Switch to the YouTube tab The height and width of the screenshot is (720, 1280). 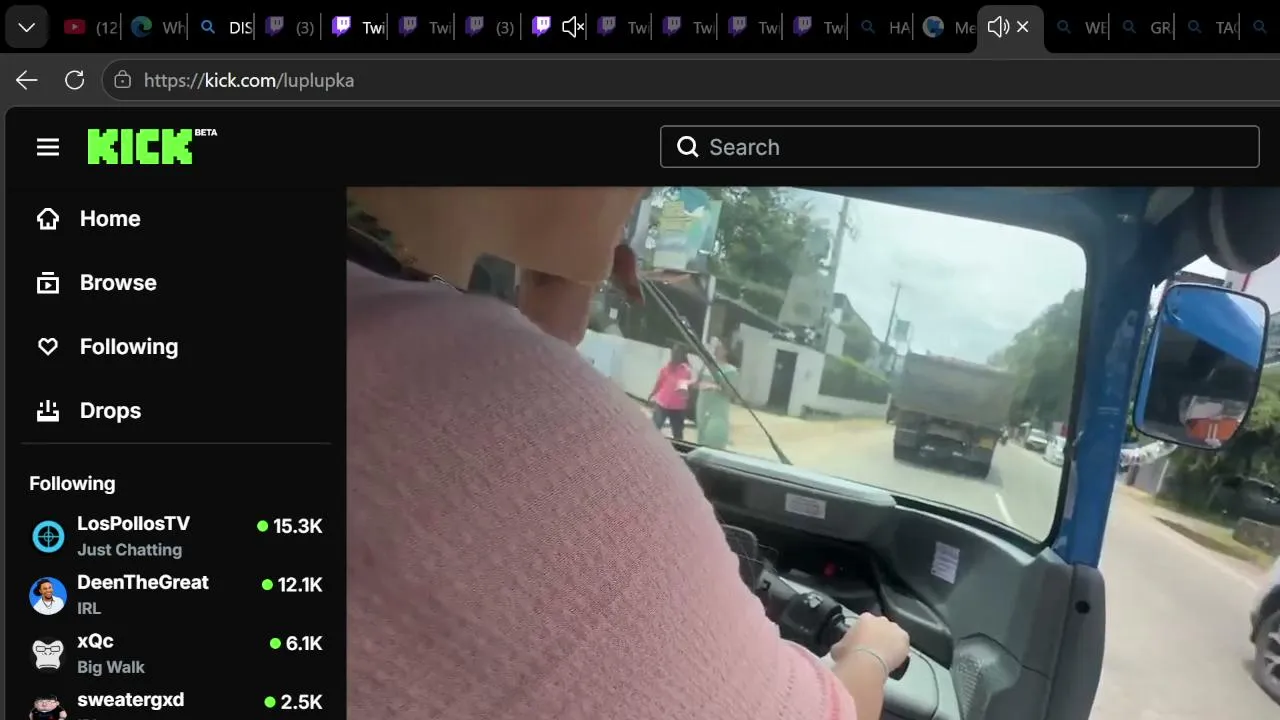pyautogui.click(x=90, y=27)
